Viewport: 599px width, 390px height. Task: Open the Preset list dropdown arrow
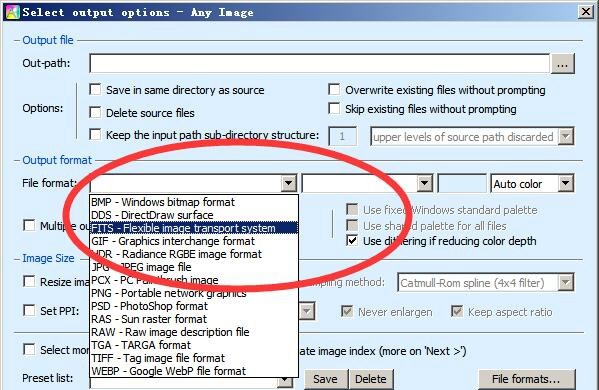(285, 380)
